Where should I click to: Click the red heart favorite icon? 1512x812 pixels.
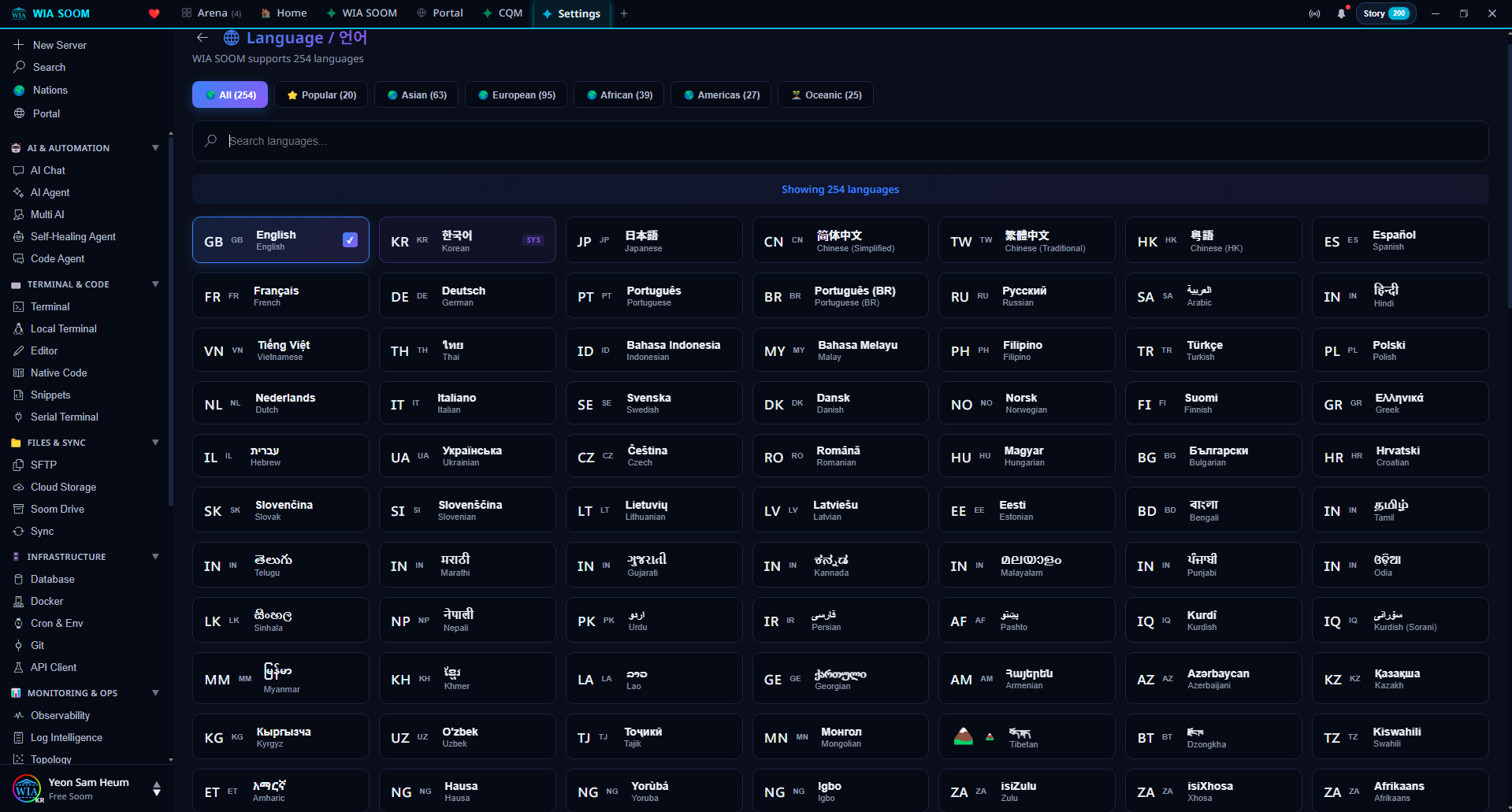click(154, 13)
